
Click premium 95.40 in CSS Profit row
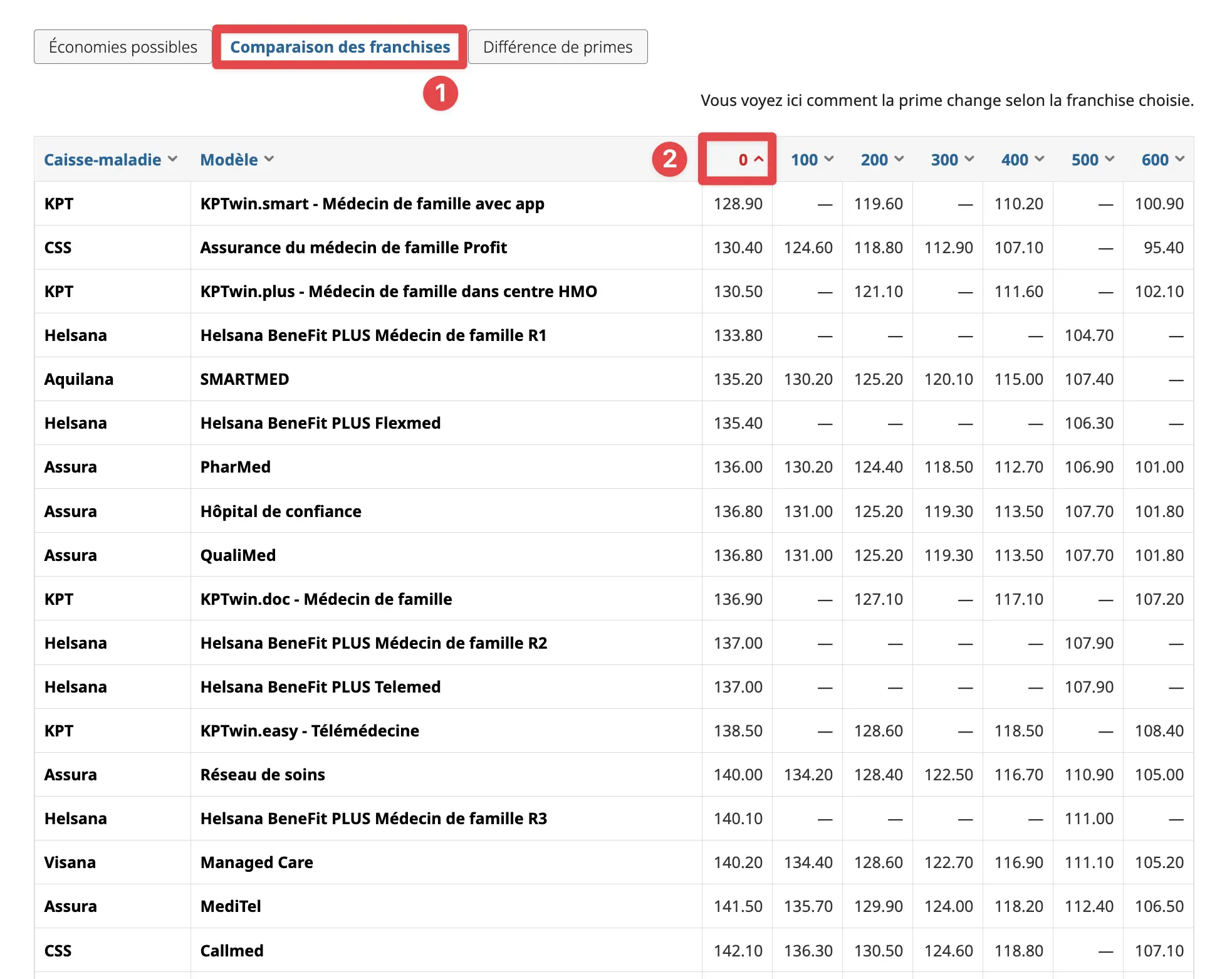click(x=1164, y=248)
